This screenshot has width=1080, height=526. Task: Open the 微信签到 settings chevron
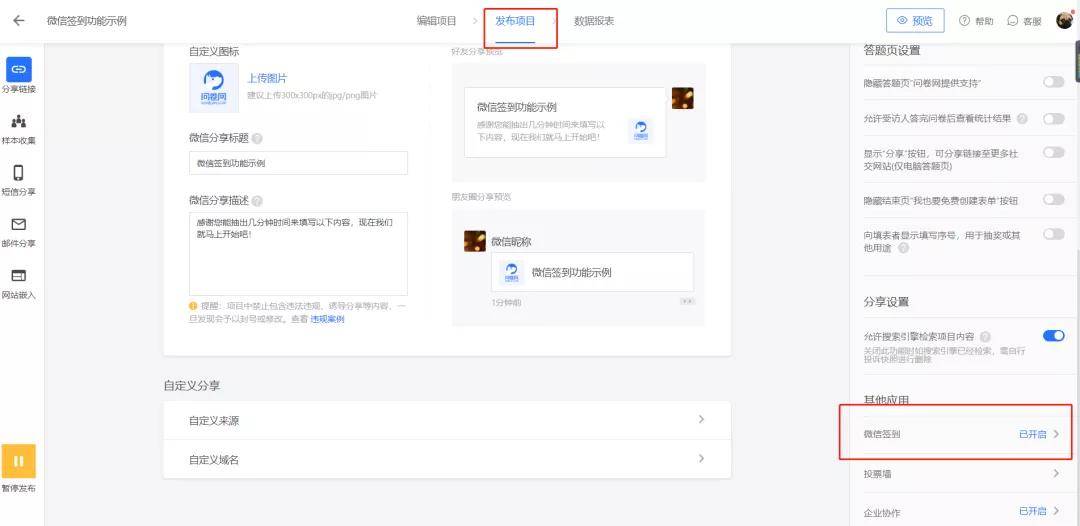(1056, 434)
